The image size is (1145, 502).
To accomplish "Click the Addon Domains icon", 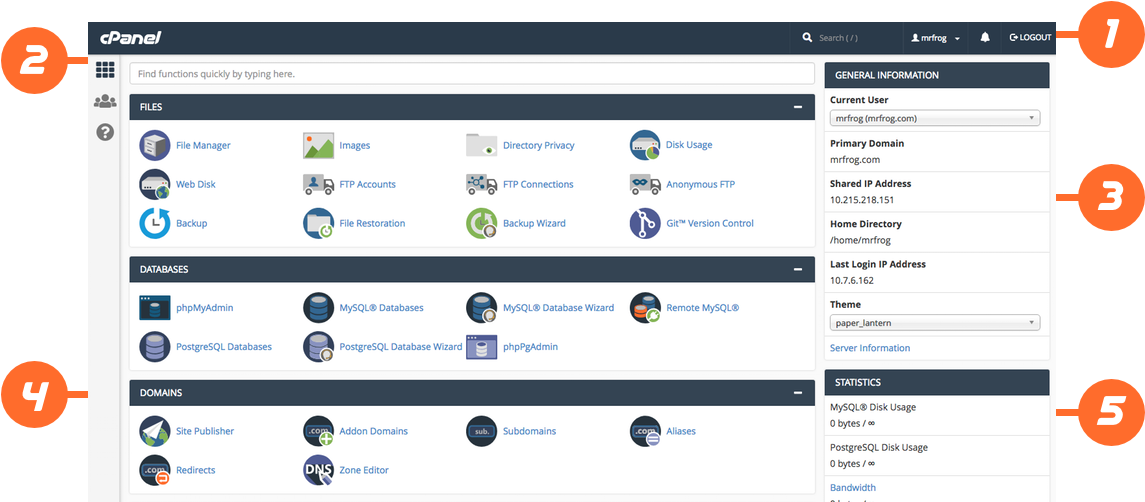I will [x=318, y=431].
